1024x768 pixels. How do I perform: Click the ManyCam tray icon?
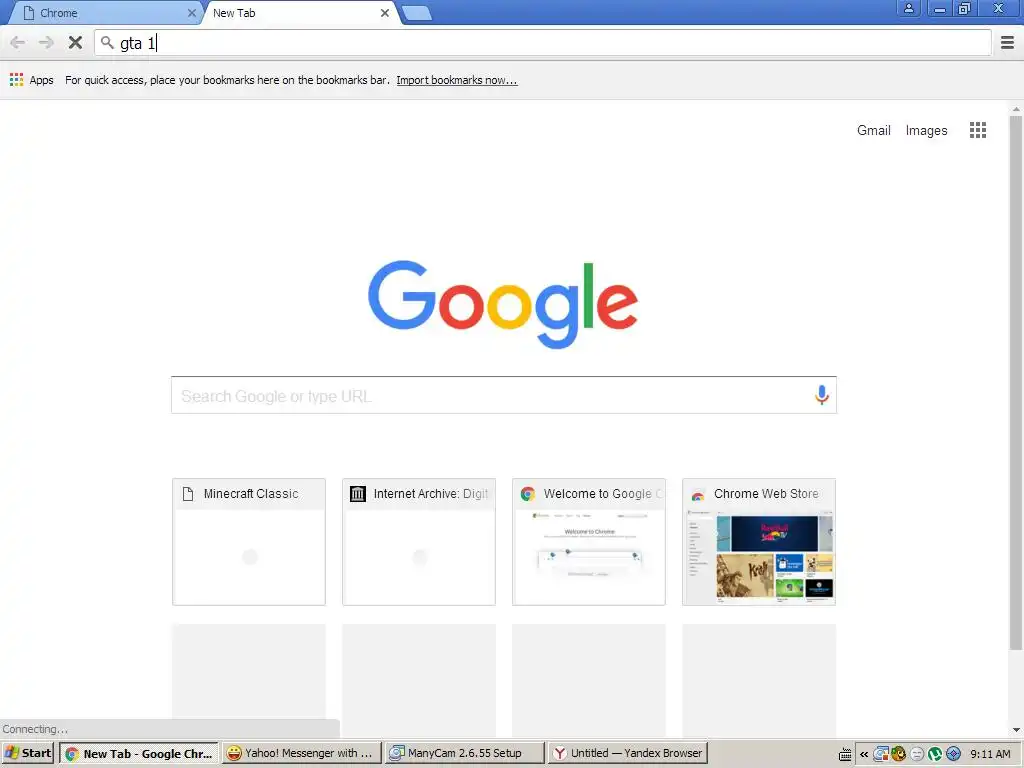(x=880, y=754)
